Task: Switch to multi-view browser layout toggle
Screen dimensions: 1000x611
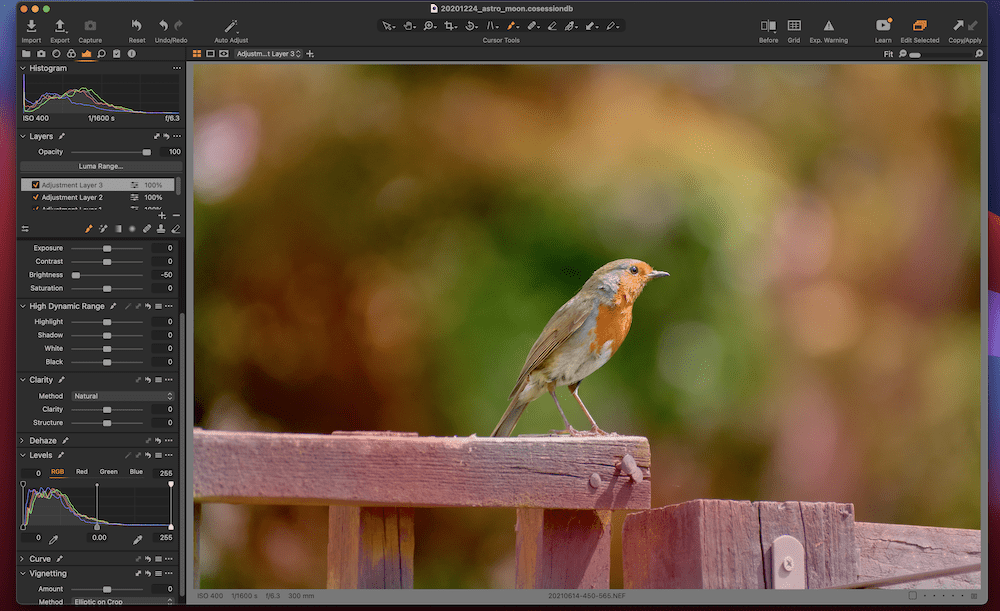Action: (197, 53)
